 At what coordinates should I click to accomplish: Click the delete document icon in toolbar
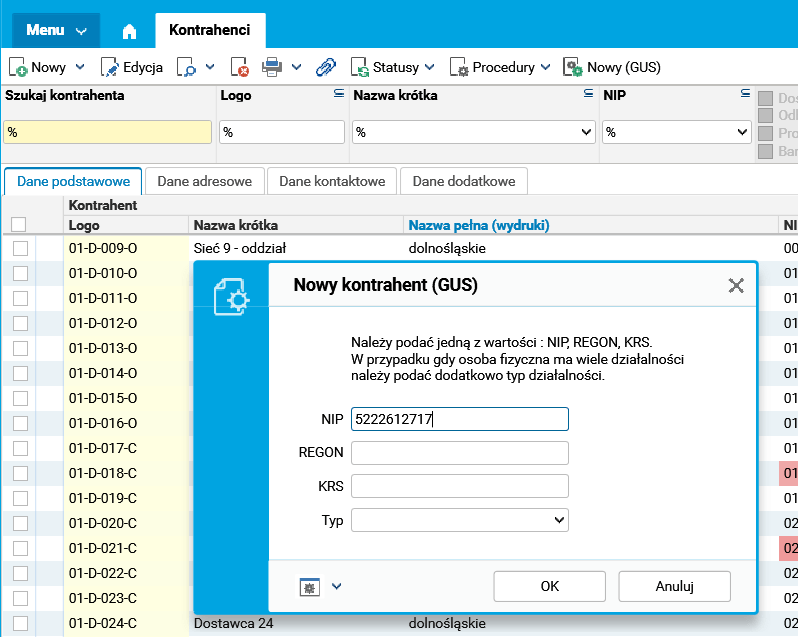239,68
